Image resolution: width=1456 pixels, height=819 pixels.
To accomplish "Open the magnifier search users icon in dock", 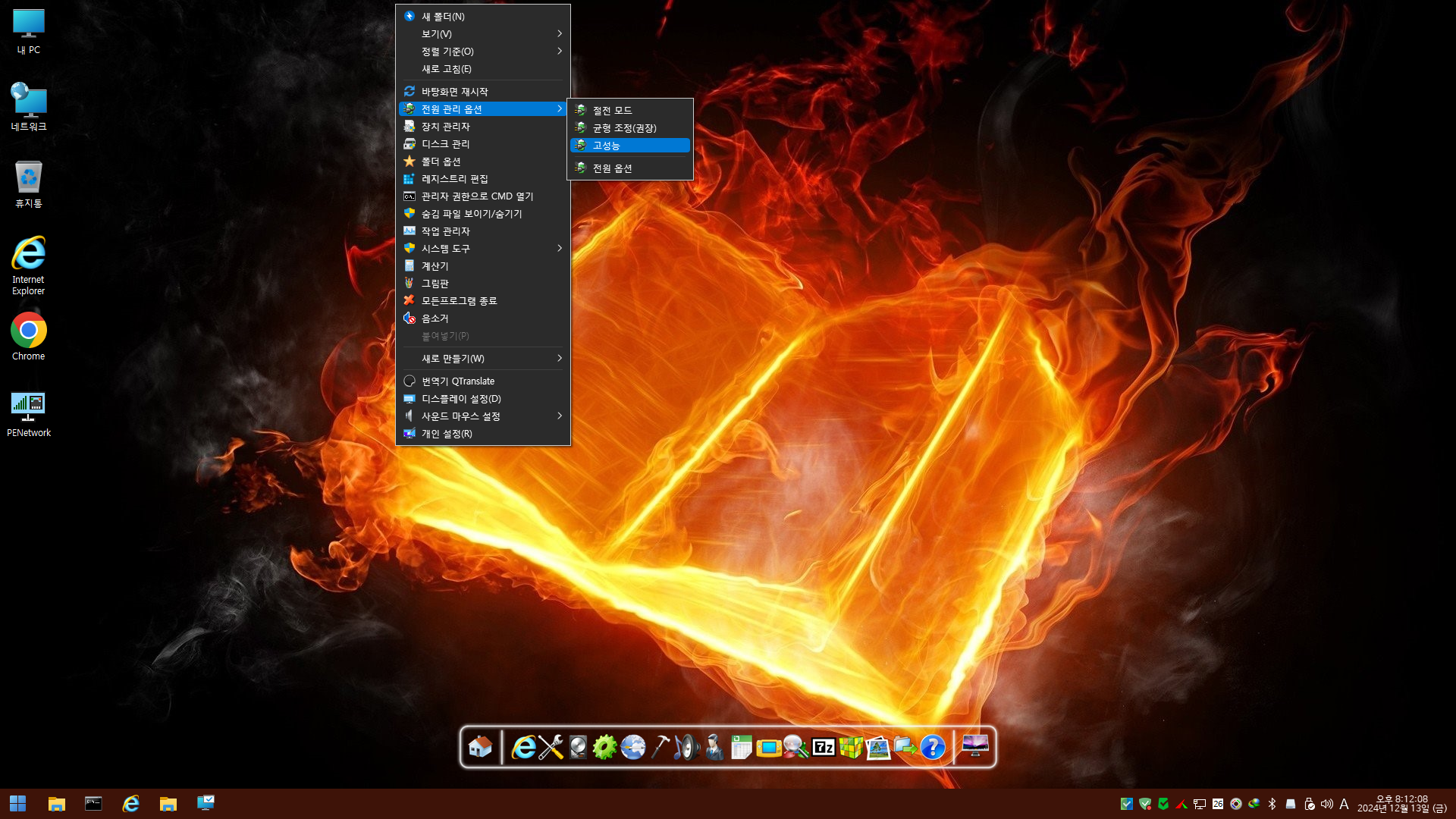I will 796,747.
